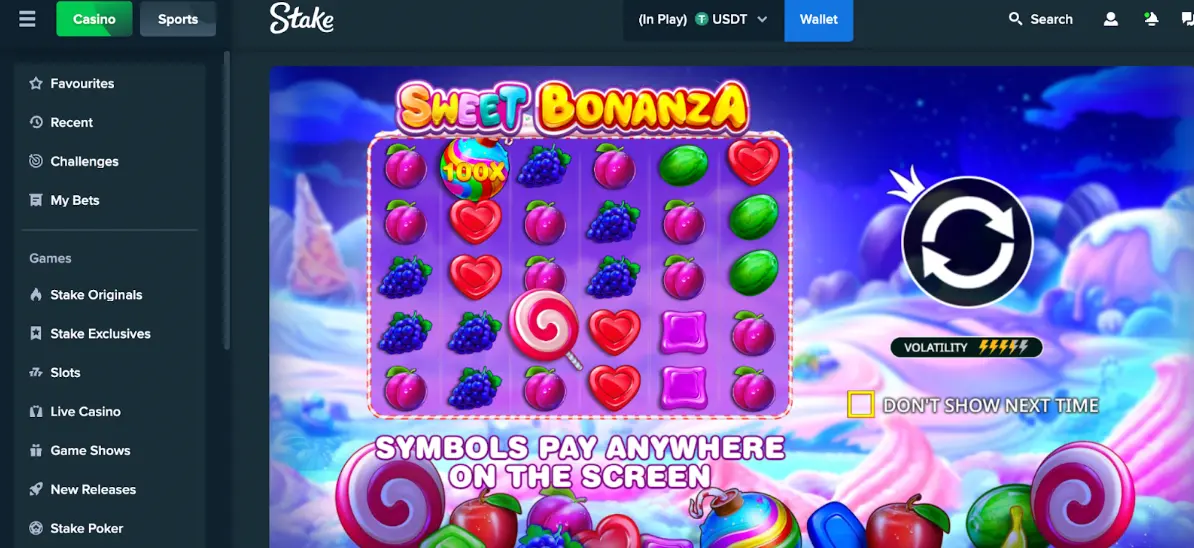The height and width of the screenshot is (548, 1194).
Task: Click the circular spin arrows button
Action: coord(967,242)
